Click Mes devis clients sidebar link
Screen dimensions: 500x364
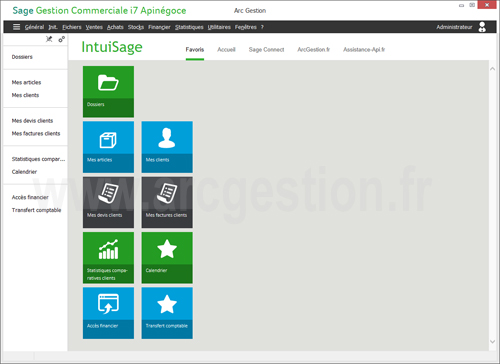click(32, 121)
